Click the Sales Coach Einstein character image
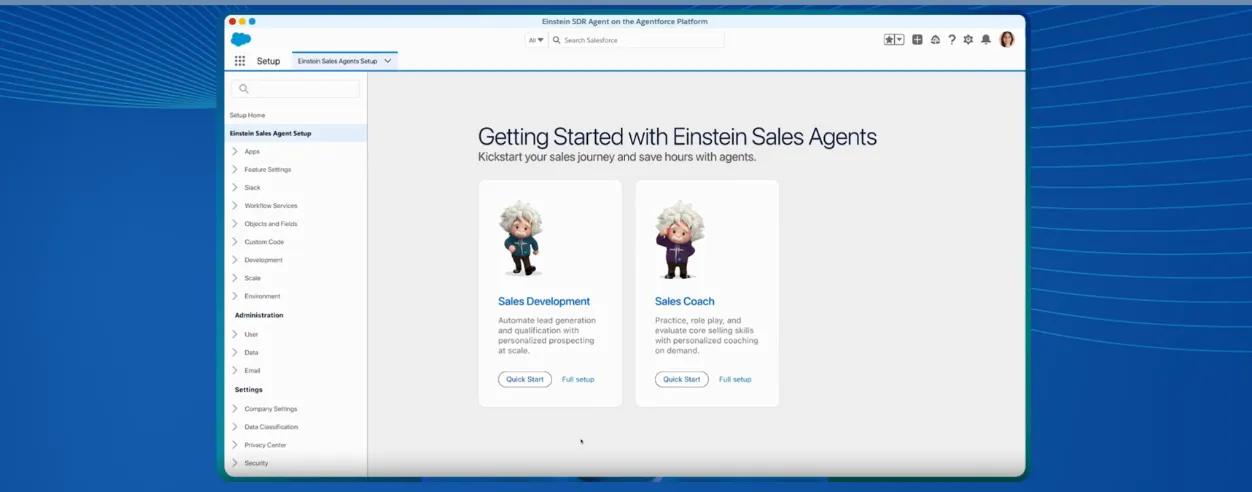 pyautogui.click(x=680, y=239)
